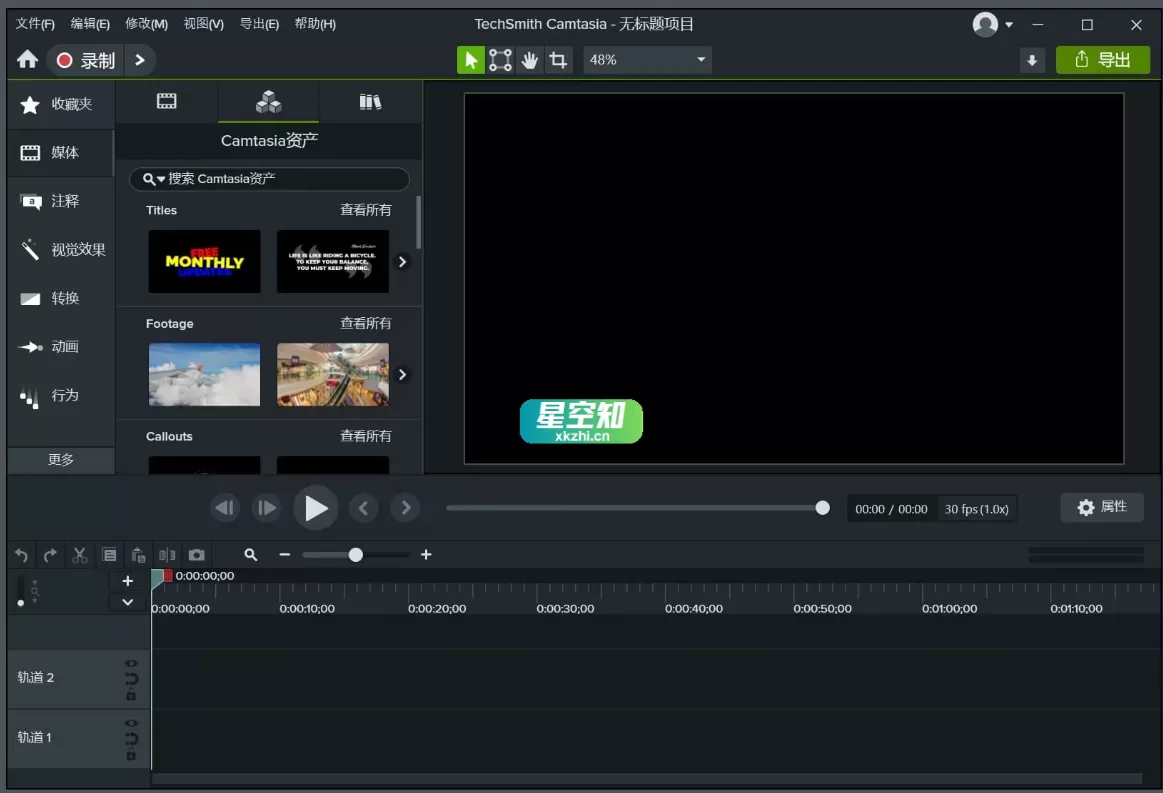Image resolution: width=1163 pixels, height=793 pixels.
Task: Select the edit cursor tool
Action: tap(470, 59)
